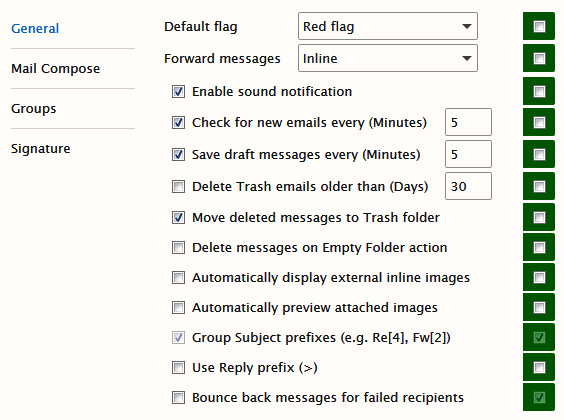Select the General settings section
Viewport: 564px width, 420px height.
pos(35,28)
